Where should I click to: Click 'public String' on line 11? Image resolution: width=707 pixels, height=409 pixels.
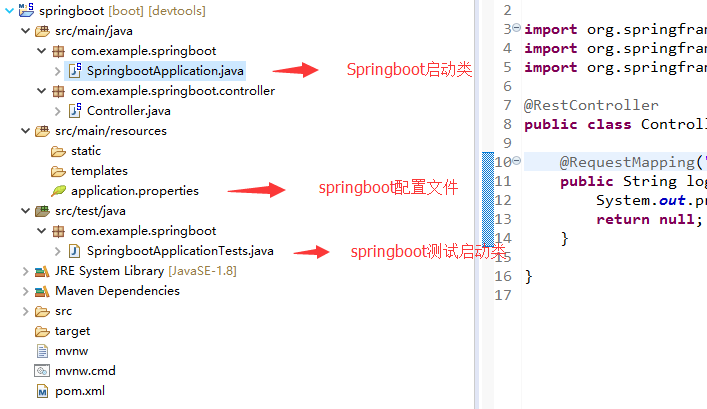(619, 181)
